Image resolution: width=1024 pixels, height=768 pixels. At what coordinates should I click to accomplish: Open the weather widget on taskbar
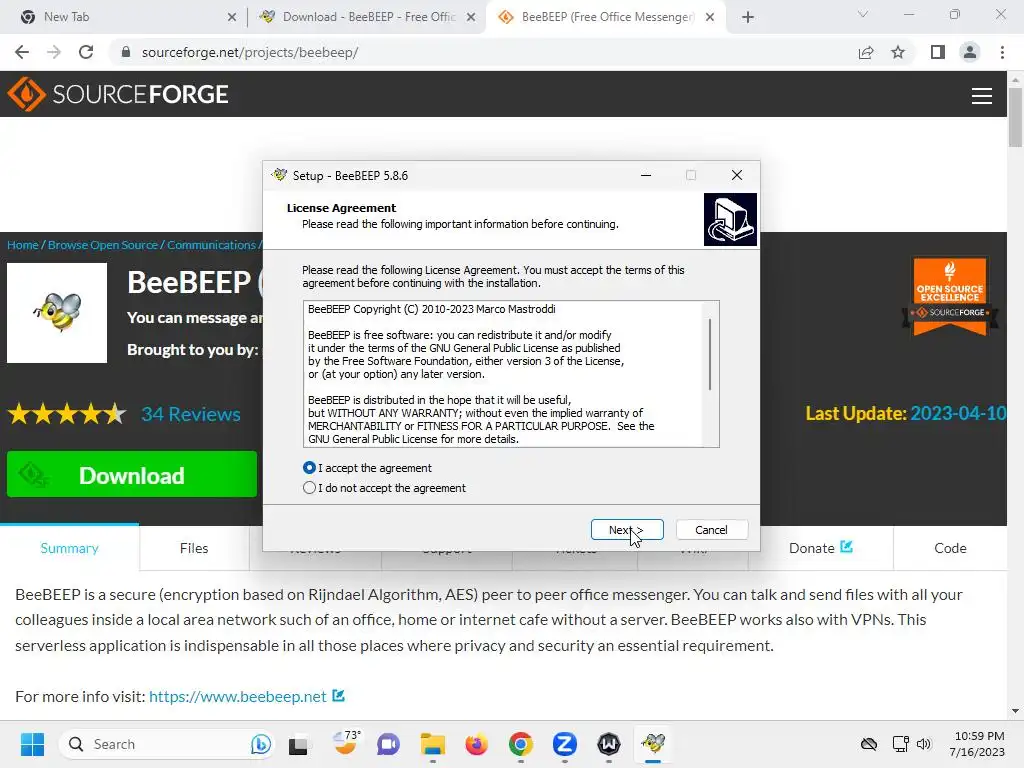(345, 743)
